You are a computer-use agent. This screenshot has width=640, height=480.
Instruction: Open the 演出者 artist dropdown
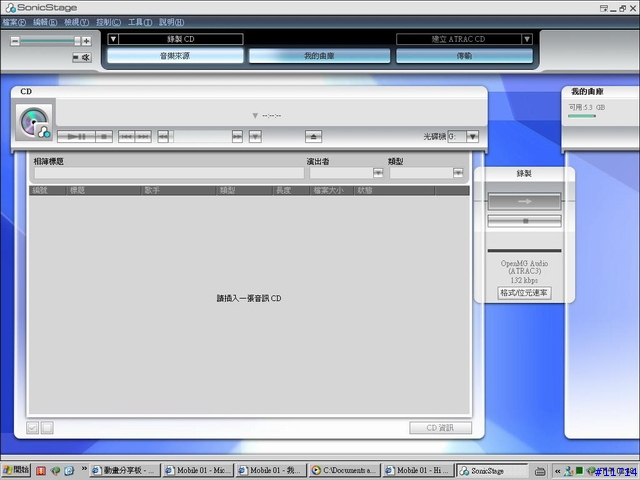point(378,173)
